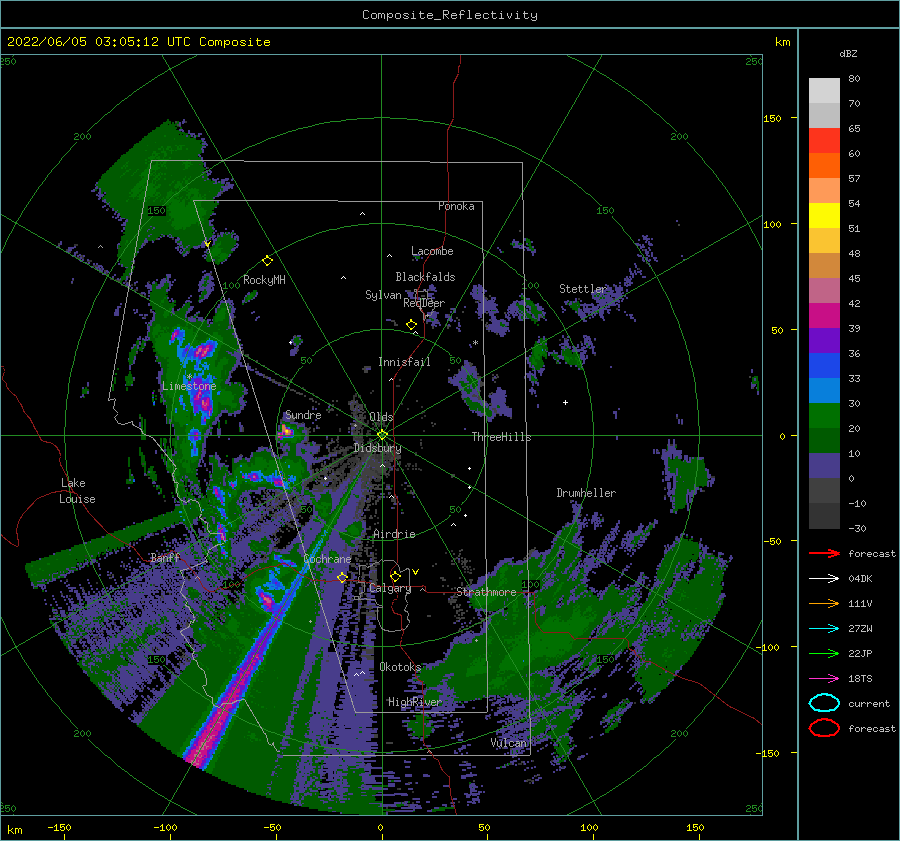Click the Okotoks label

pos(400,667)
